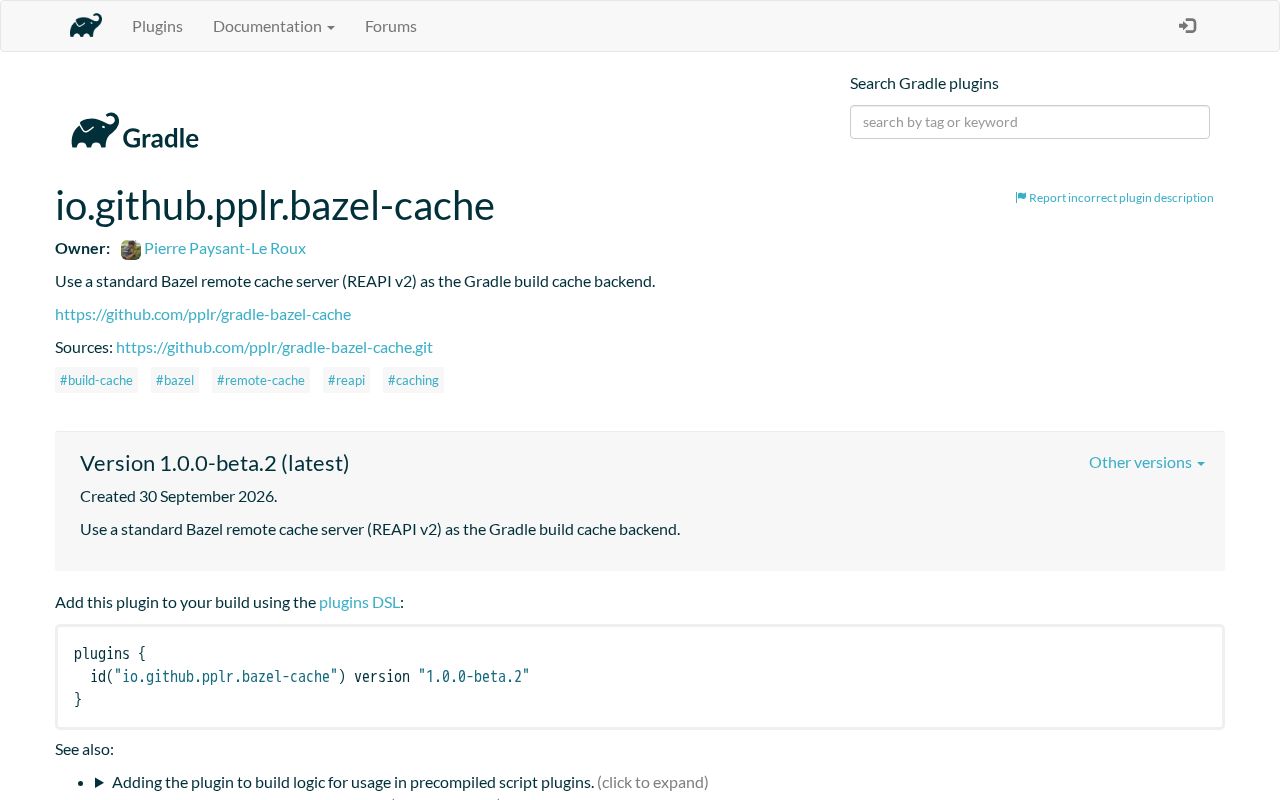The height and width of the screenshot is (800, 1280).
Task: Click the 'Search Gradle plugins' label
Action: tap(924, 83)
